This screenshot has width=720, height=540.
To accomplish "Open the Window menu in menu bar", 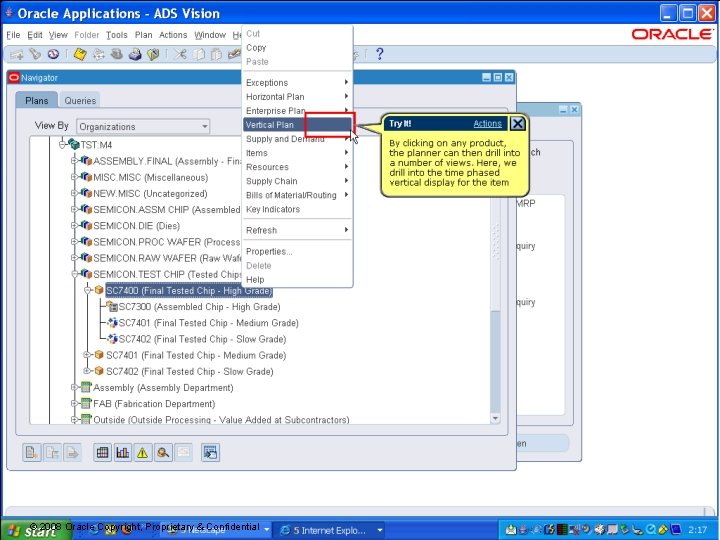I will point(210,35).
